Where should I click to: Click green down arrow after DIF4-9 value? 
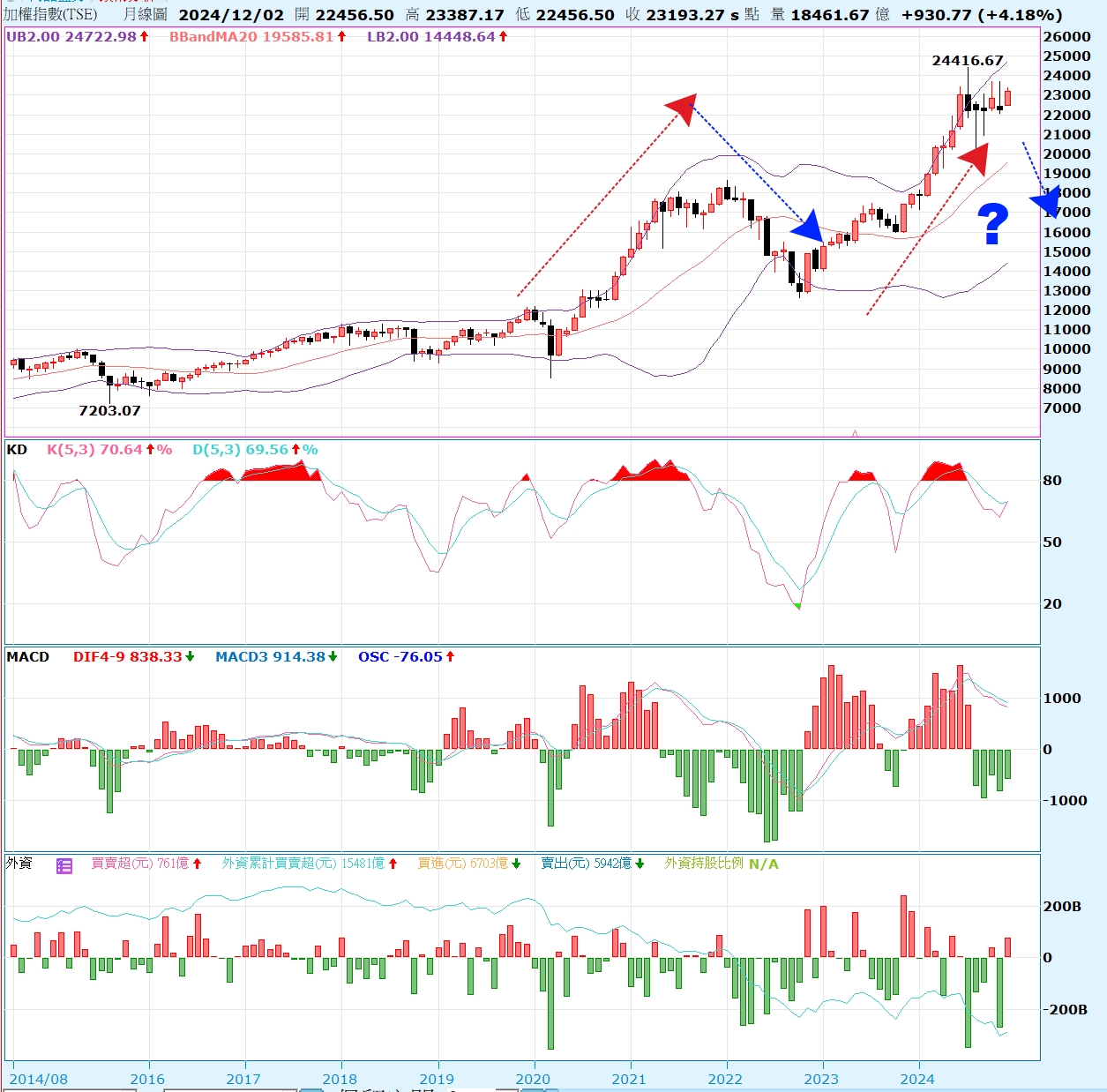coord(190,657)
